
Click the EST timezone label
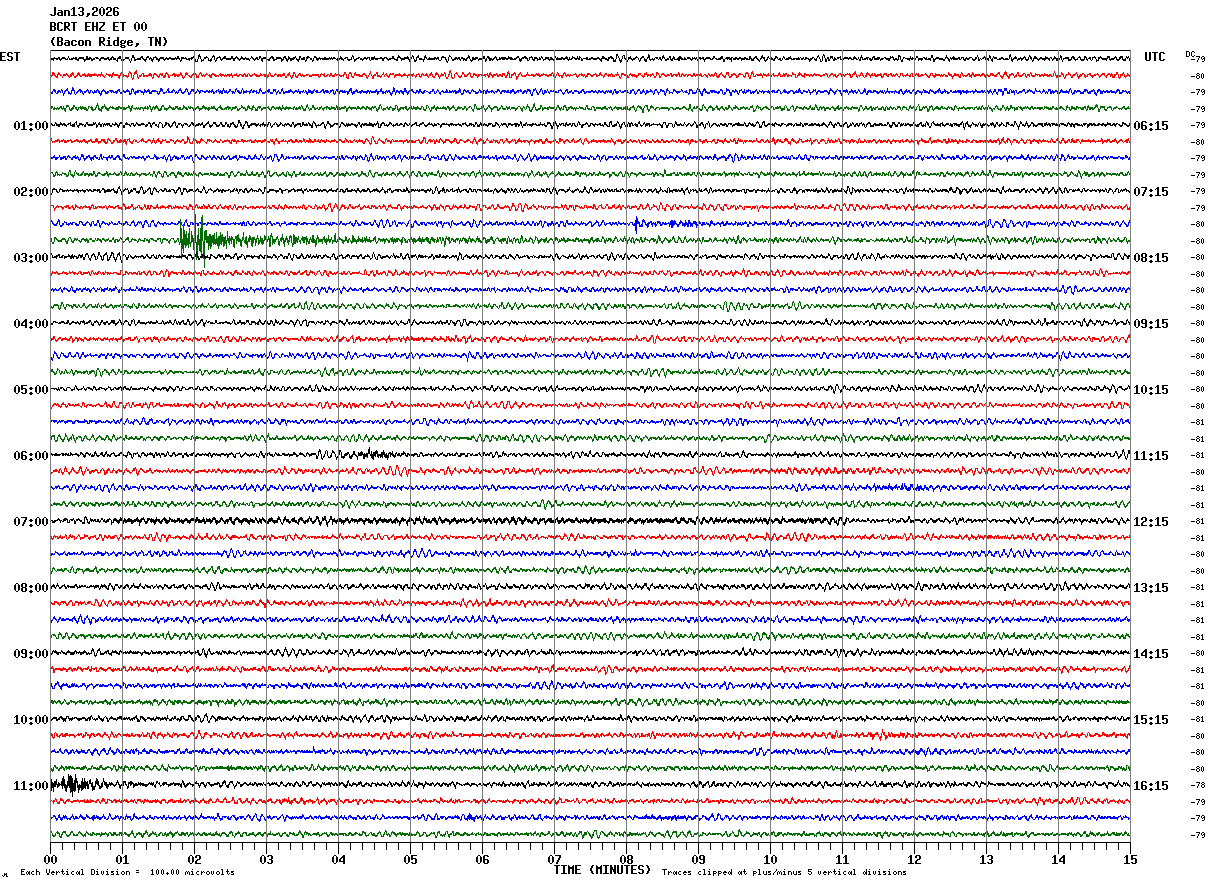click(x=10, y=57)
